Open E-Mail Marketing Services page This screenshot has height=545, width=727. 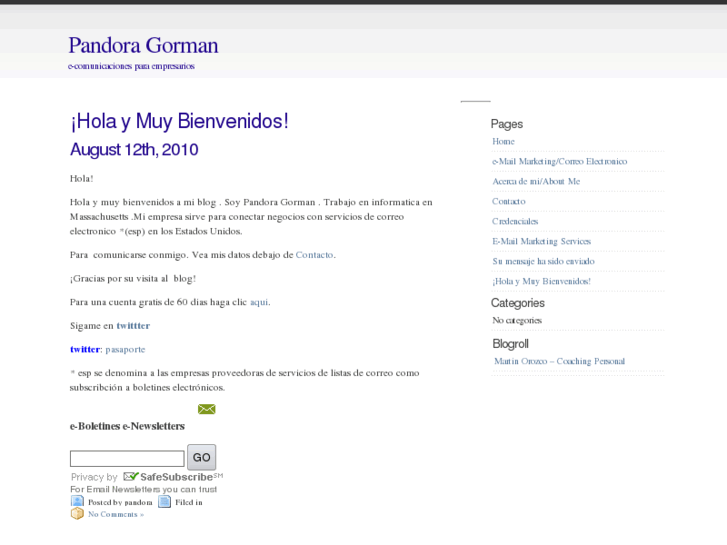pos(542,241)
